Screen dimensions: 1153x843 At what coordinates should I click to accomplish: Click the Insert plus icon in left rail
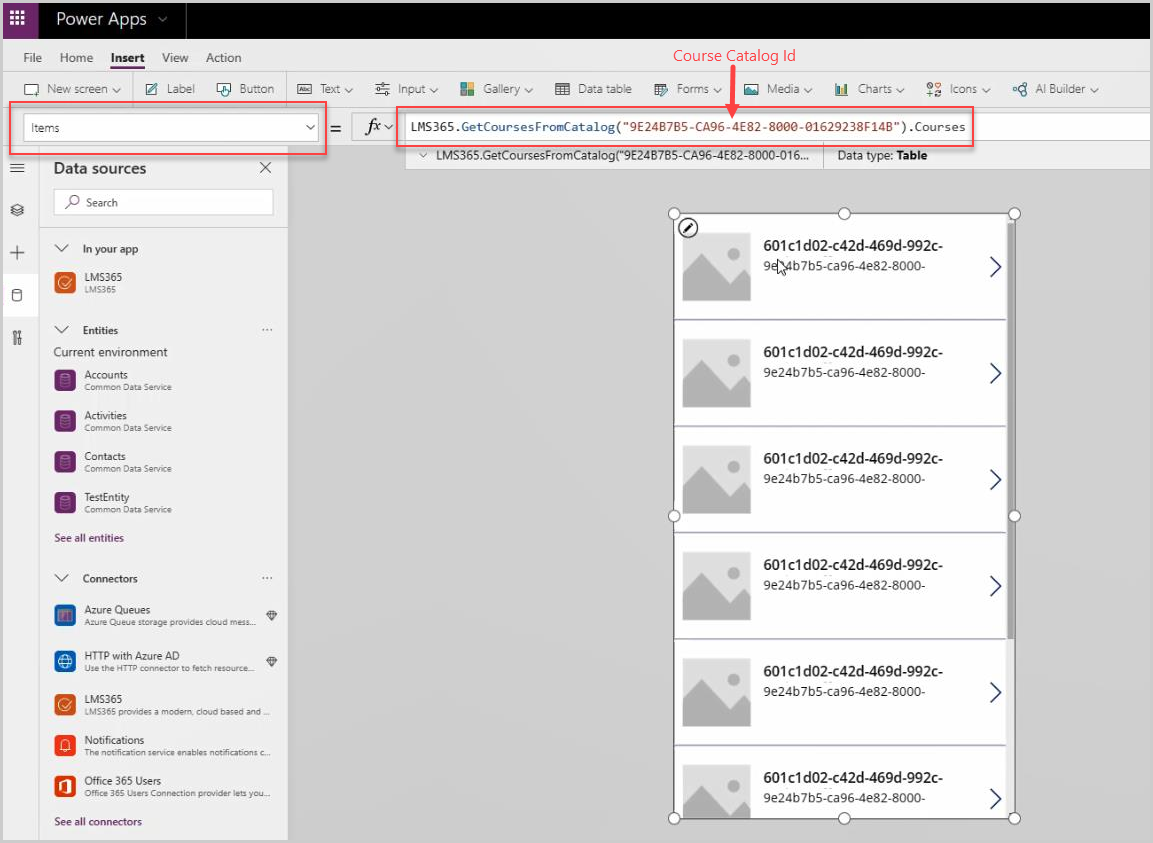[x=17, y=253]
